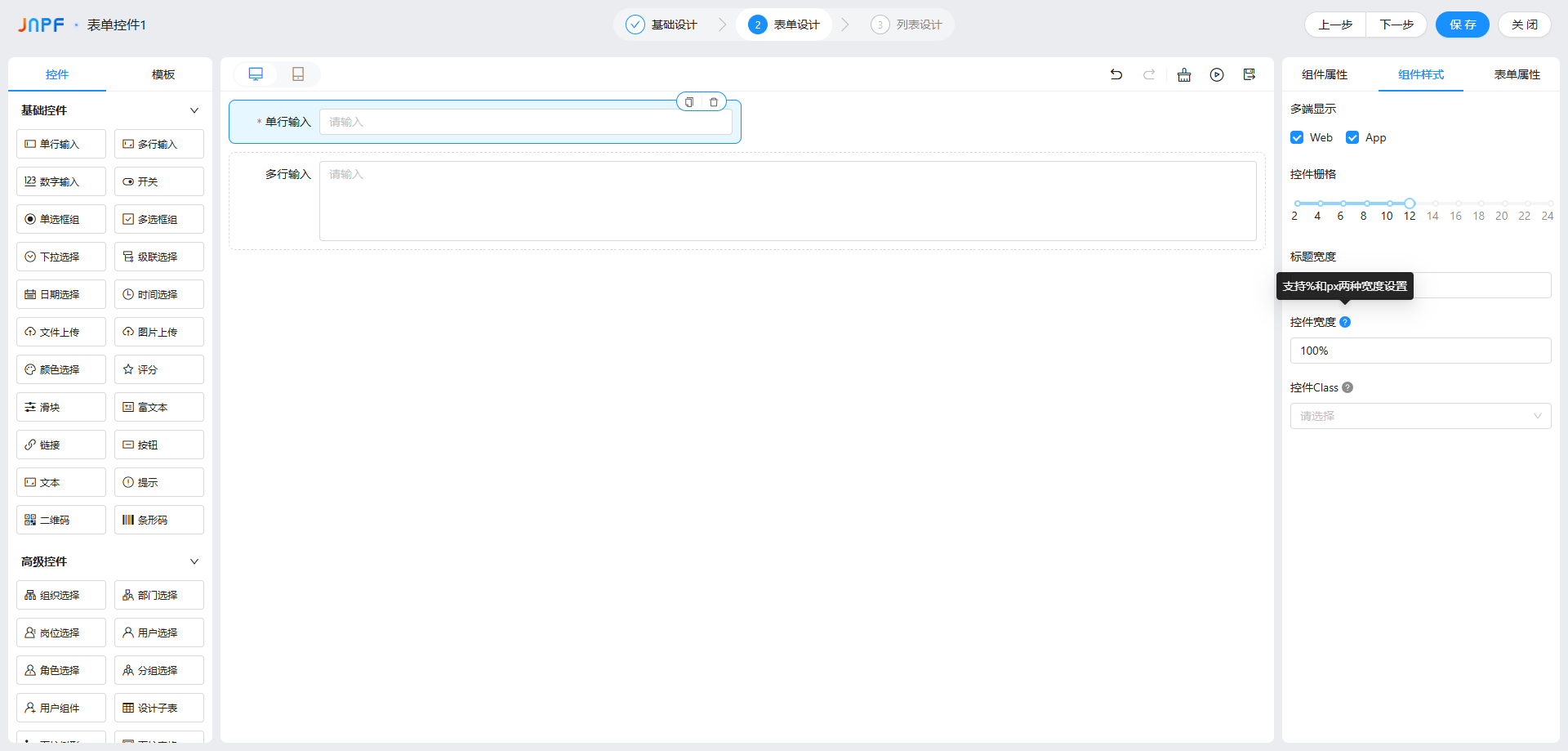Add a 条形码 control
Viewport: 1568px width, 751px height.
point(159,520)
